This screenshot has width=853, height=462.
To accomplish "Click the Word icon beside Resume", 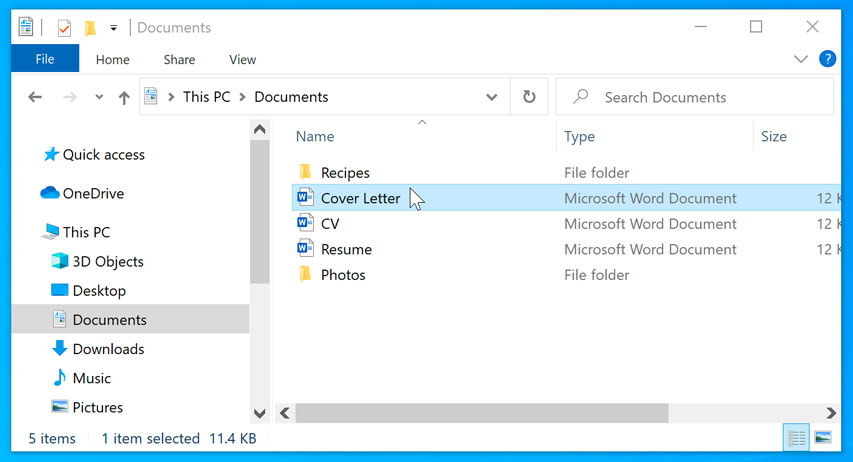I will [305, 248].
